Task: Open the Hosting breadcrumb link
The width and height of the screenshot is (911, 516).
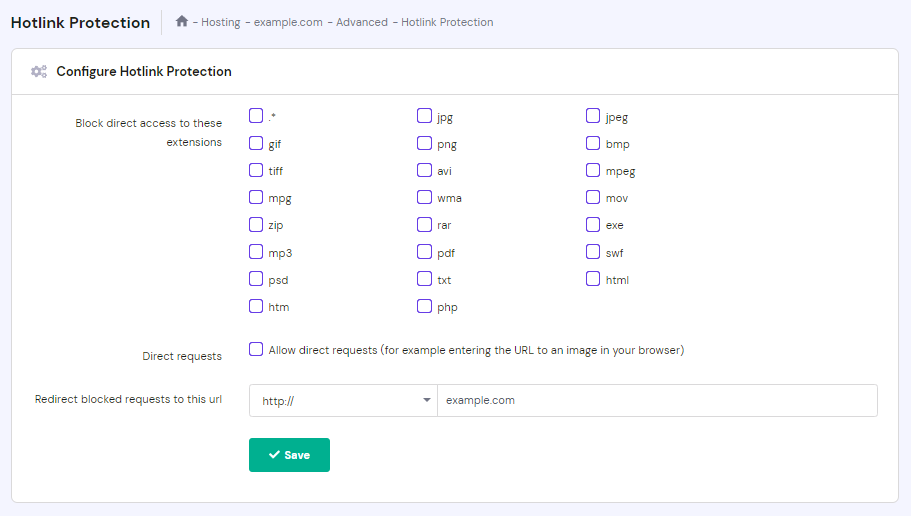Action: click(x=220, y=22)
